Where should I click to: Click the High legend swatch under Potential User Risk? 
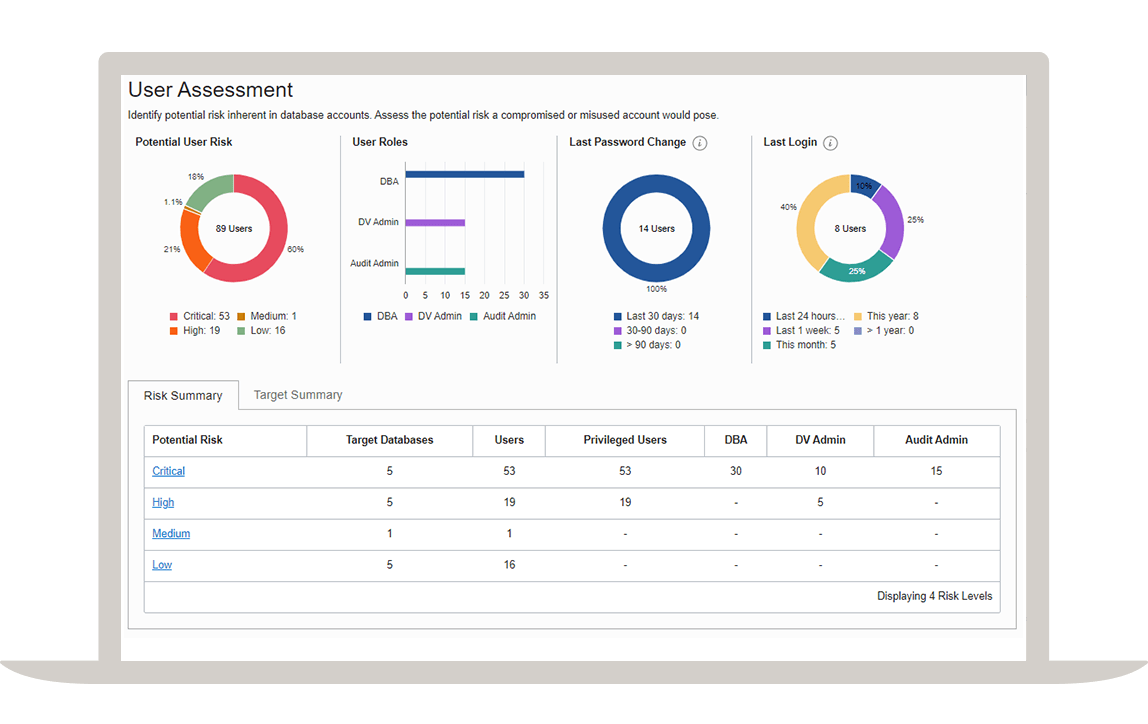pos(174,331)
